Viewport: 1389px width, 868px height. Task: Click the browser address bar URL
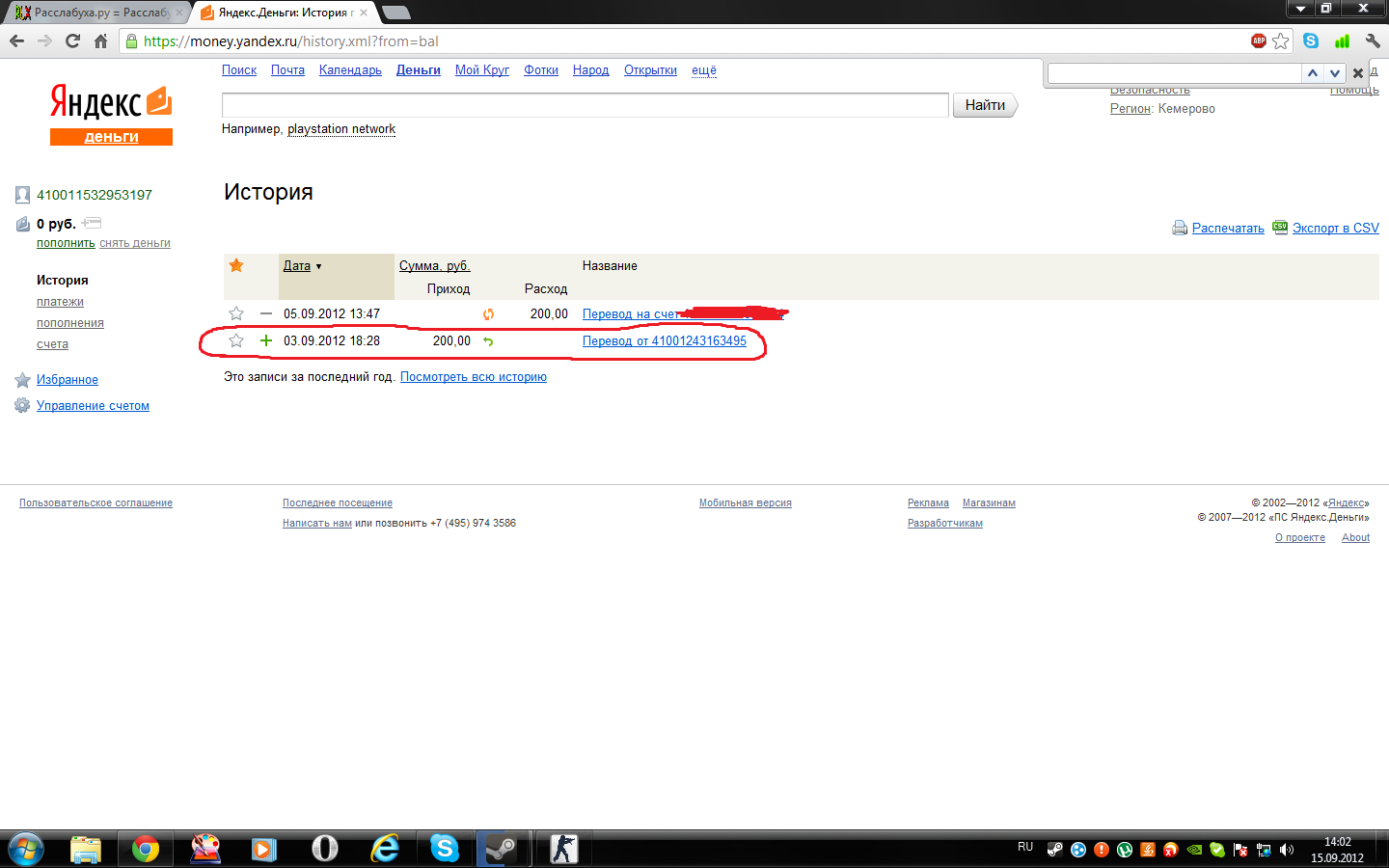[x=291, y=41]
